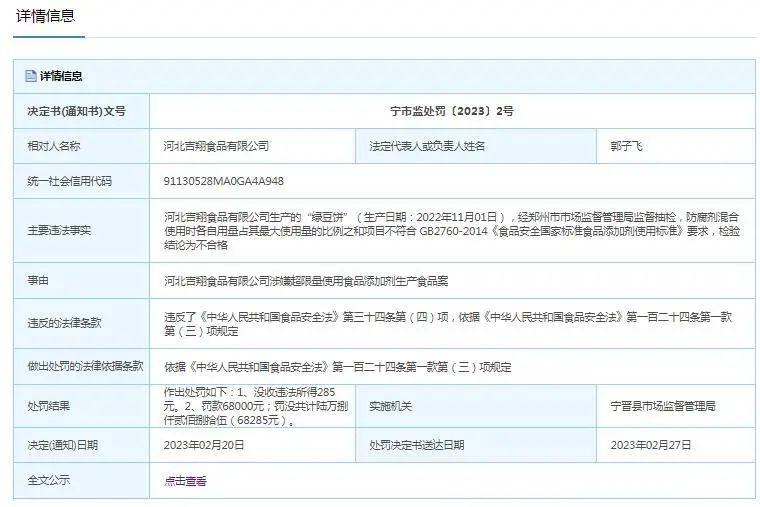This screenshot has width=760, height=507.
Task: Click the 违反的法律条款 label
Action: [64, 323]
